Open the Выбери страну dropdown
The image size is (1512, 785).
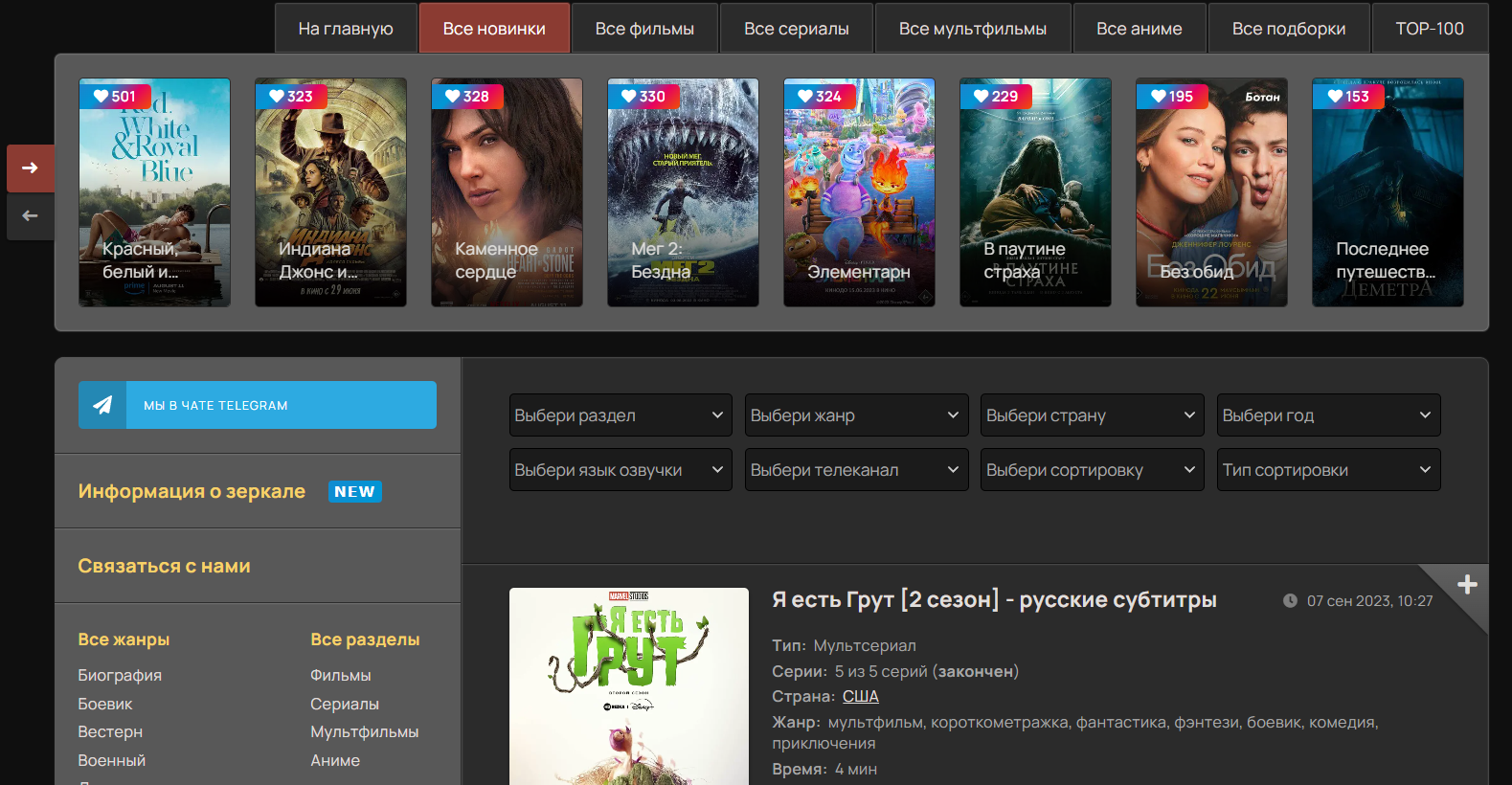click(x=1093, y=415)
